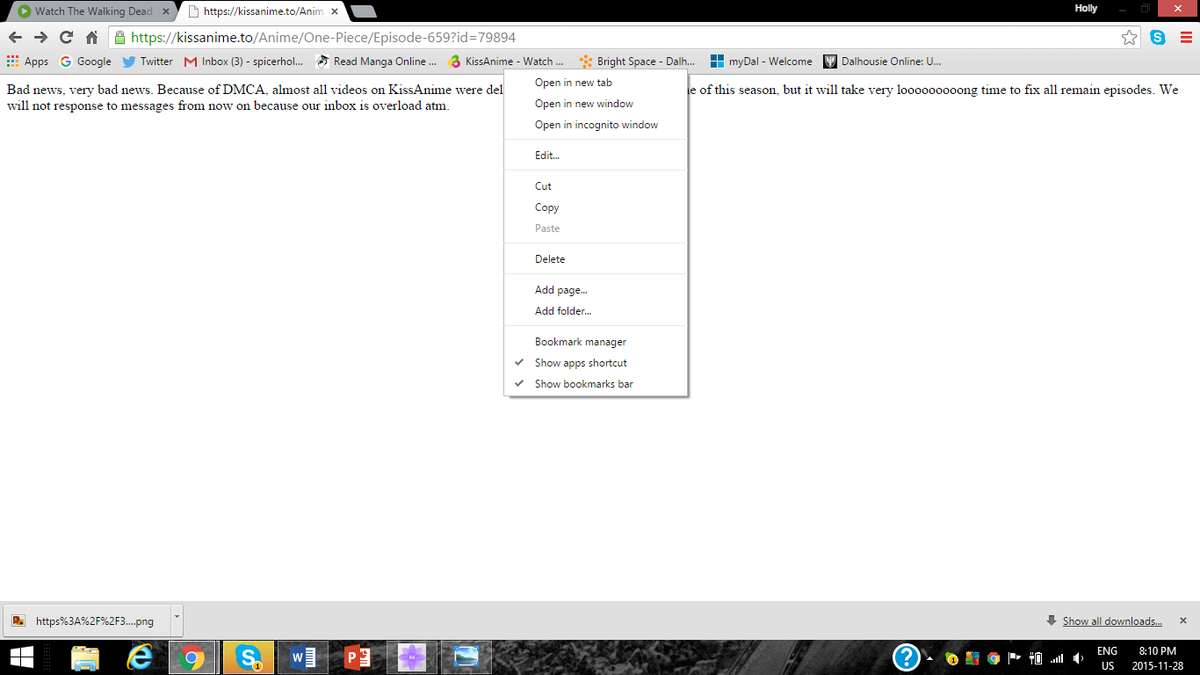This screenshot has width=1200, height=675.
Task: Click the Holly profile button
Action: [1086, 8]
